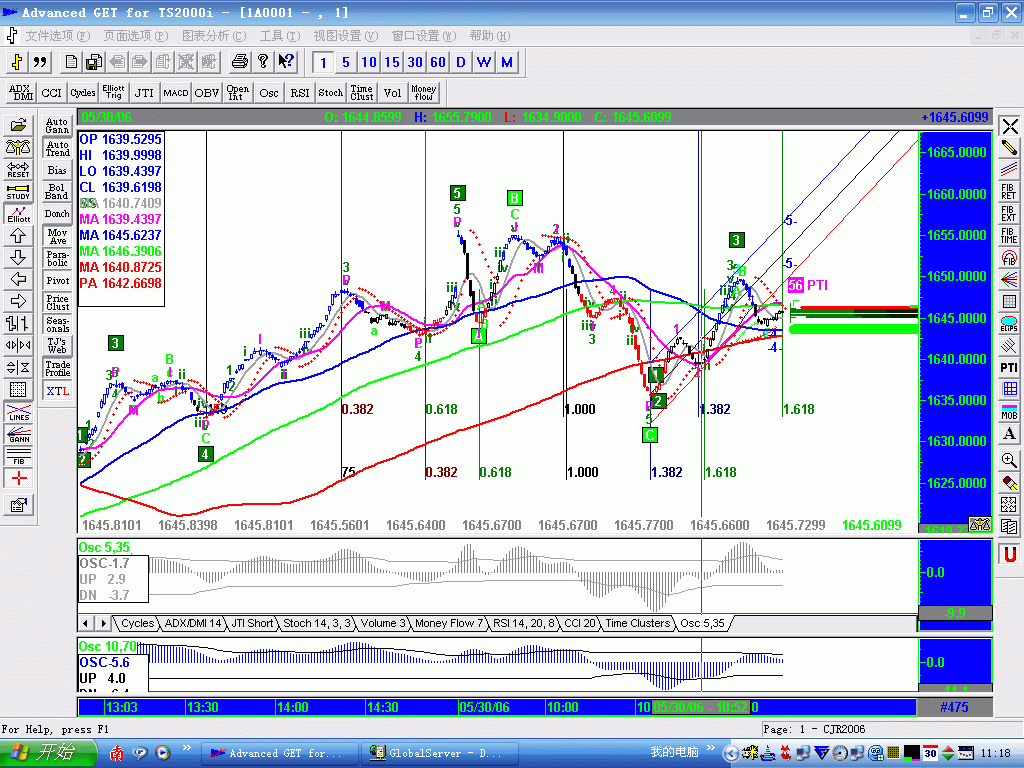Toggle the Bol Band overlay
Image resolution: width=1024 pixels, height=768 pixels.
pos(58,191)
